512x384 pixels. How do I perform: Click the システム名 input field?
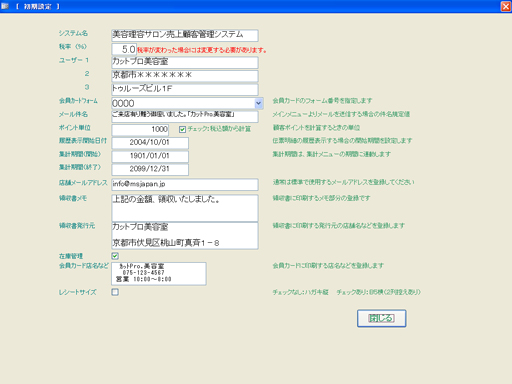185,35
